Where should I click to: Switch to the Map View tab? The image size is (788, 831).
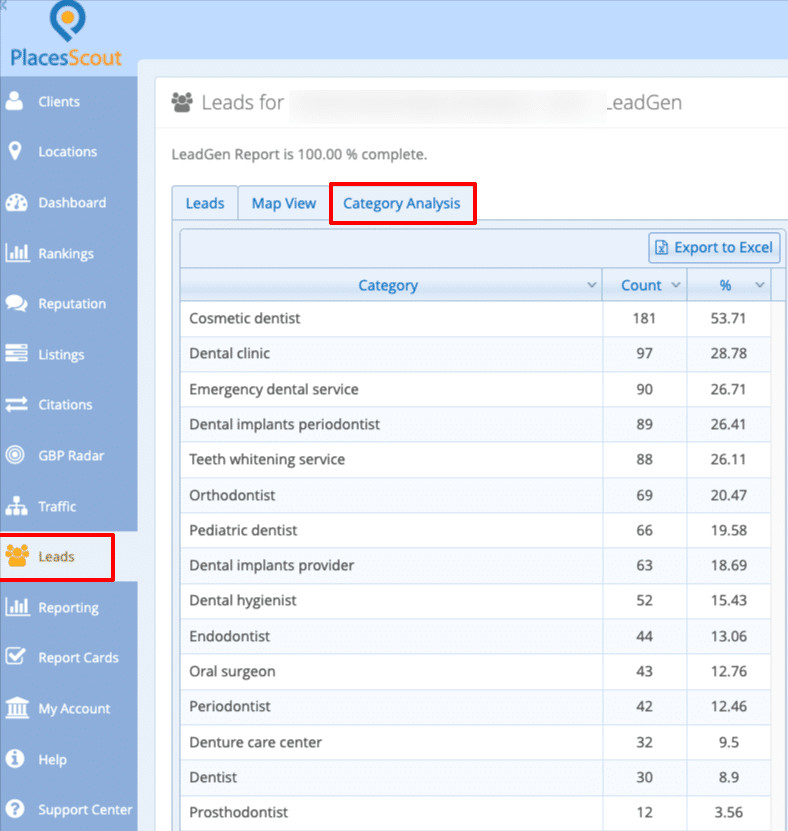point(284,203)
